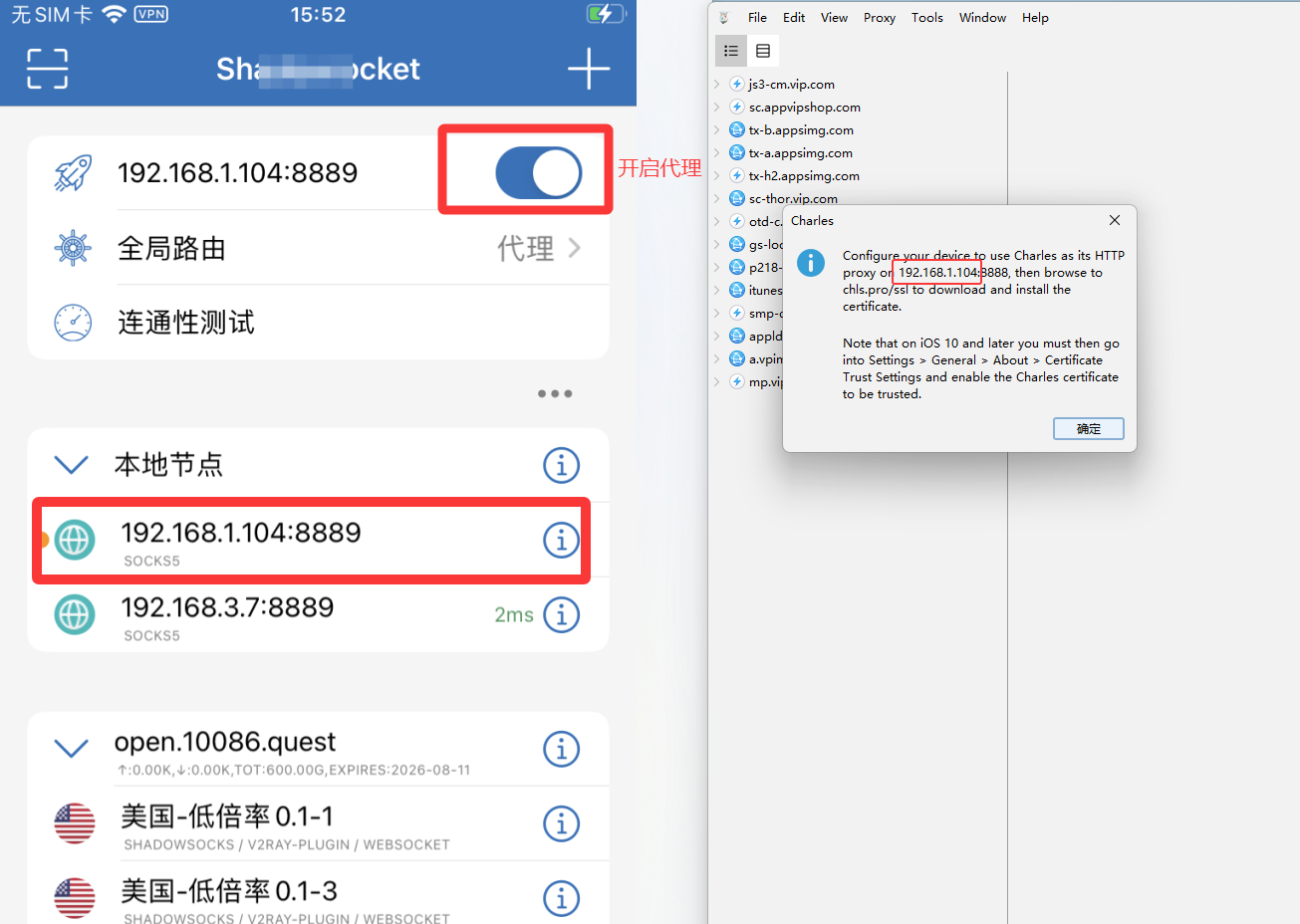Collapse the open.10086.quest group chevron
This screenshot has height=924, width=1300.
[71, 748]
